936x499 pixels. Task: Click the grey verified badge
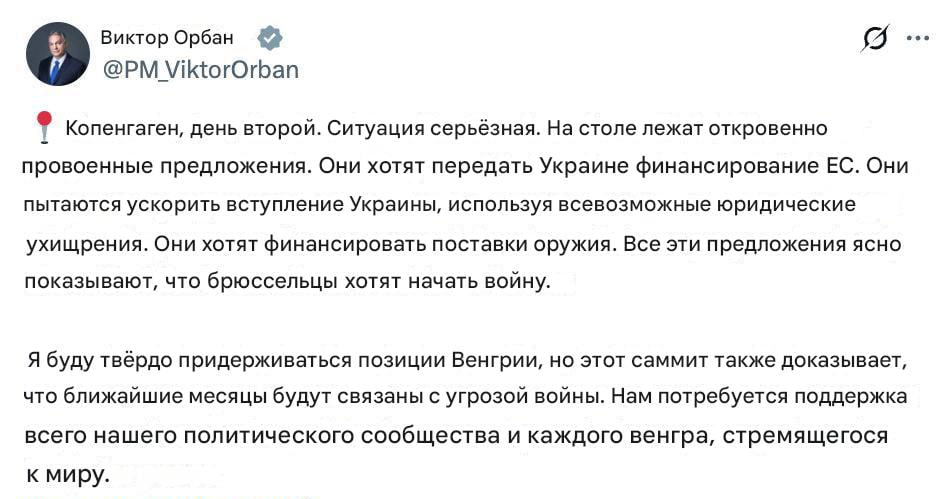270,38
